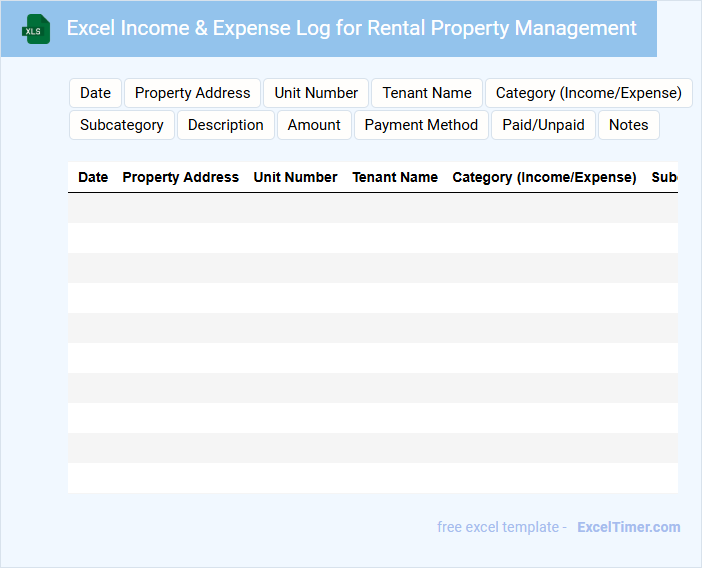Click the Unit Number table column header
This screenshot has height=568, width=702.
(295, 177)
